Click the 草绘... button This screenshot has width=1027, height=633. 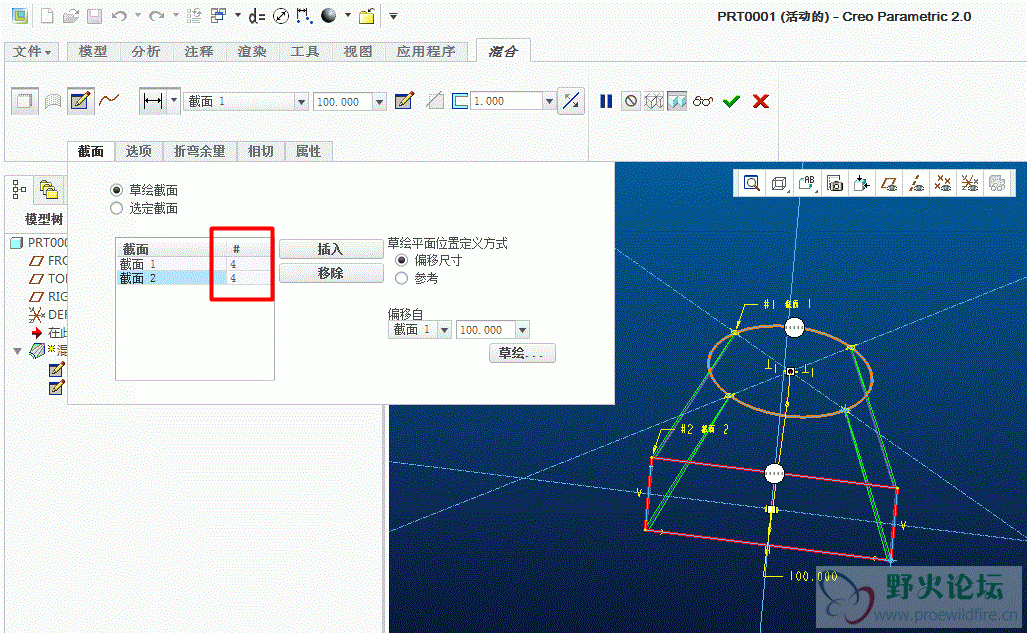(522, 353)
